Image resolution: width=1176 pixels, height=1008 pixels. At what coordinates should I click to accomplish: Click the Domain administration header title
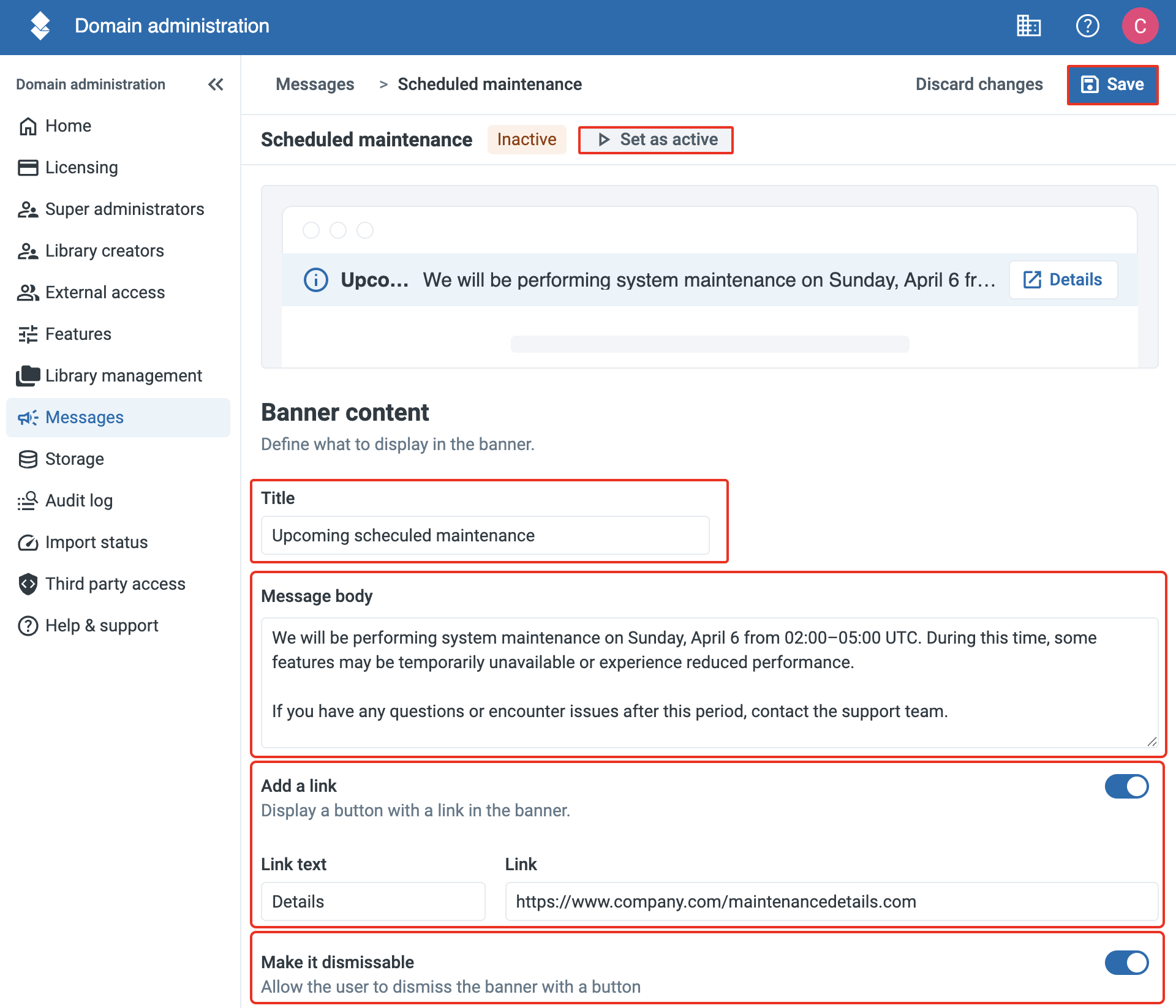pyautogui.click(x=172, y=26)
